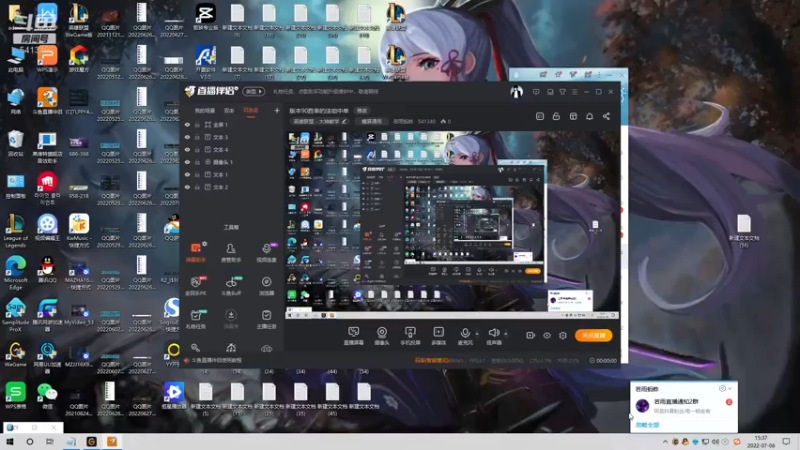Viewport: 800px width, 450px height.
Task: Toggle lock on 摄像头 1 layer
Action: (x=197, y=162)
